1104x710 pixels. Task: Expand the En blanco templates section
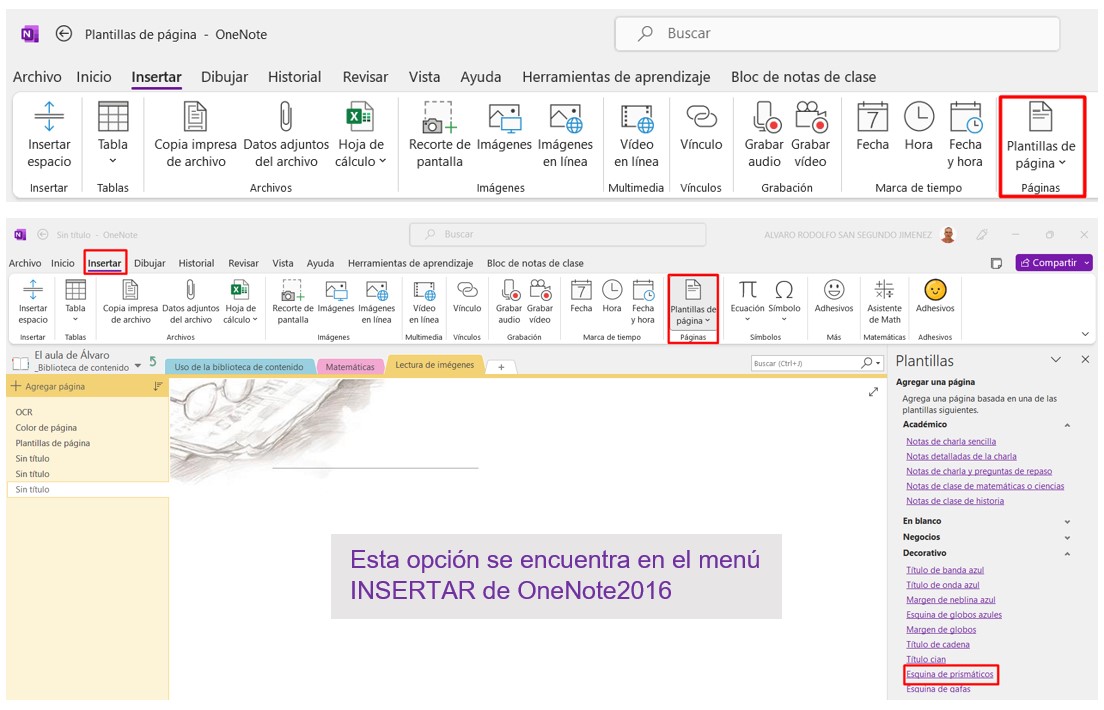pos(1067,521)
